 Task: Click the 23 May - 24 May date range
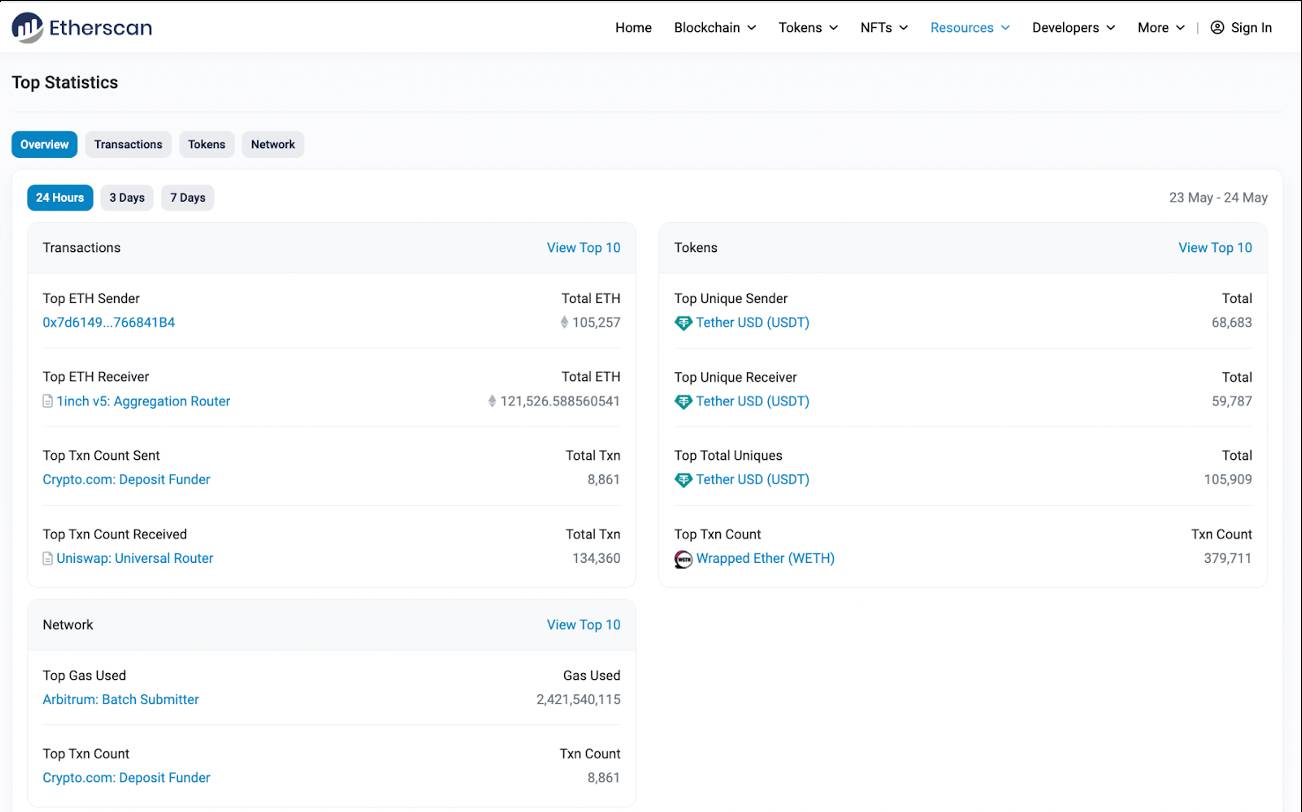pos(1218,198)
